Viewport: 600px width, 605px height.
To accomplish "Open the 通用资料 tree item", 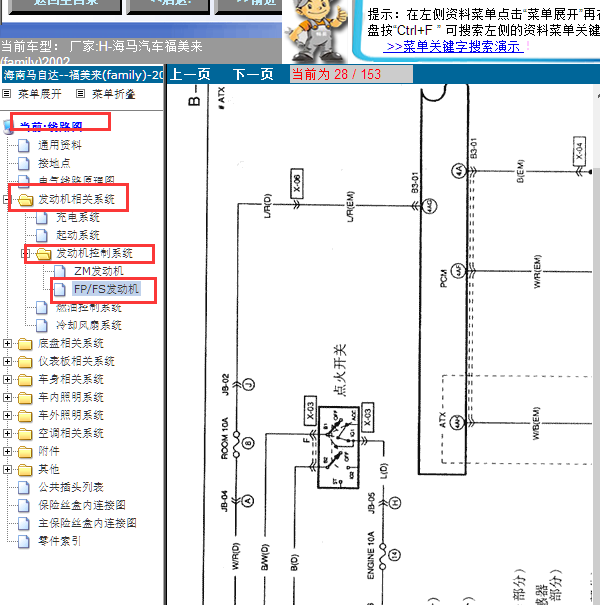I will point(59,145).
